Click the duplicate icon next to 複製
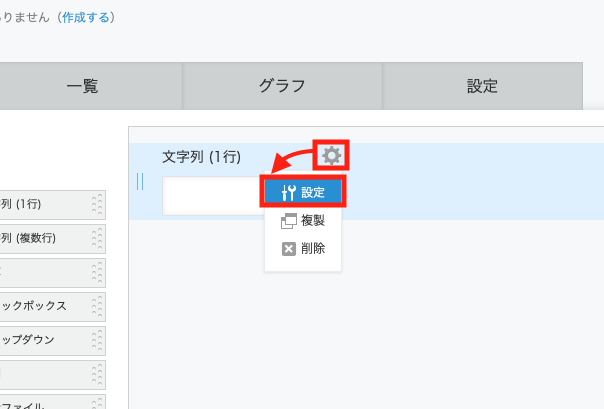This screenshot has height=409, width=604. coord(289,220)
